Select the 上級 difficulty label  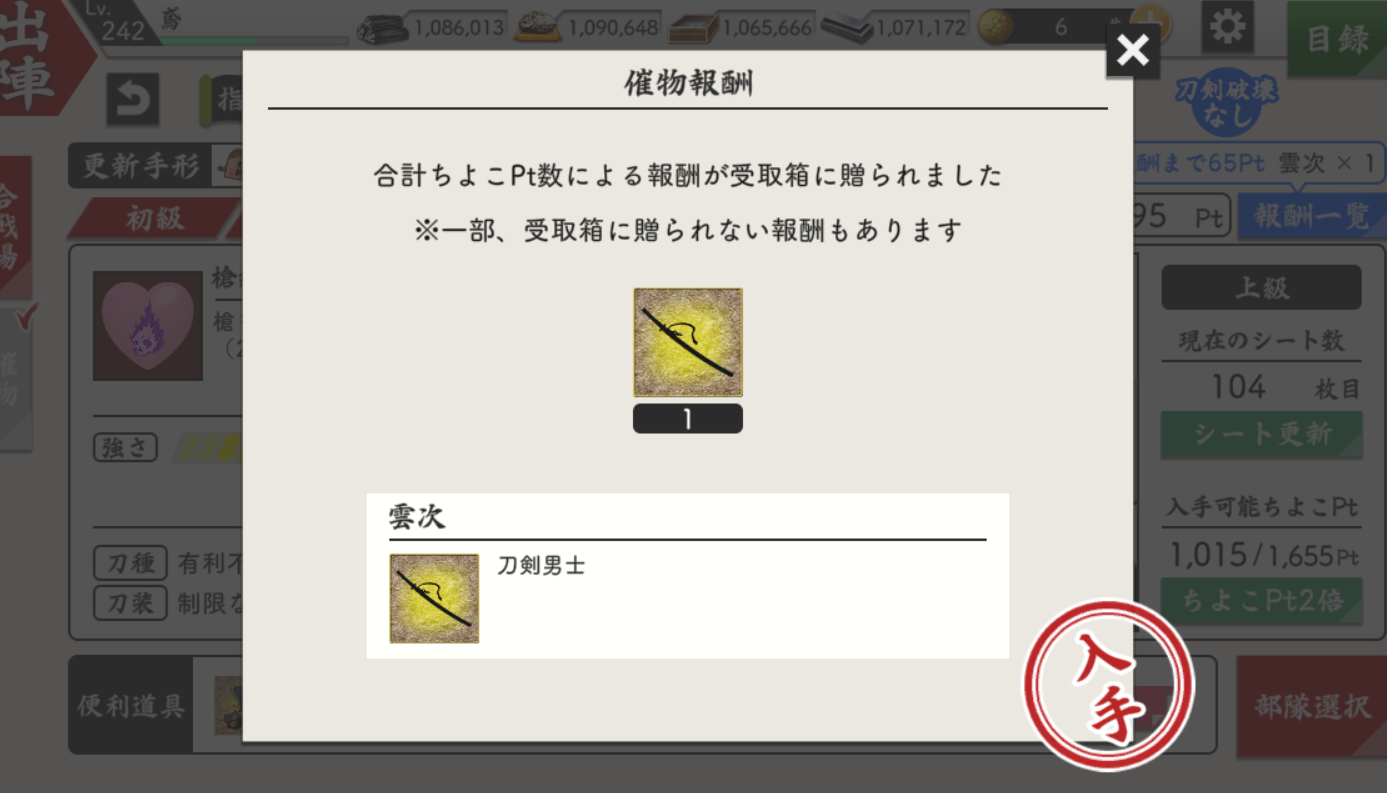pyautogui.click(x=1261, y=287)
